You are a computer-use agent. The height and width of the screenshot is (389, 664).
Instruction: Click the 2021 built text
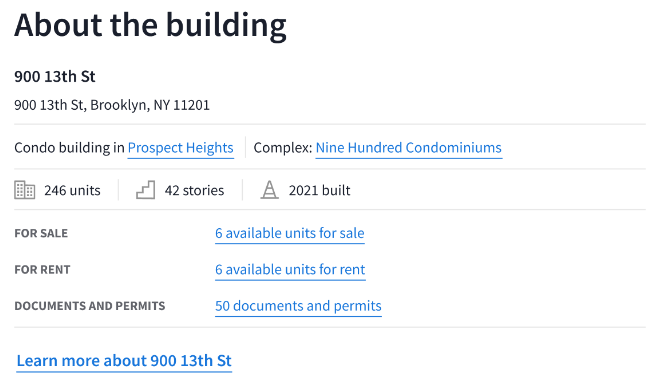point(320,190)
